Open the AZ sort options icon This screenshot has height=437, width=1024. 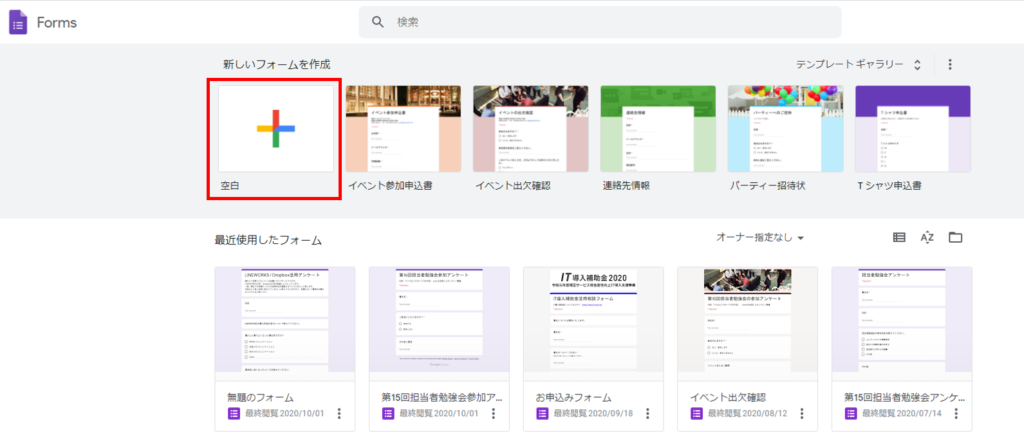tap(927, 238)
